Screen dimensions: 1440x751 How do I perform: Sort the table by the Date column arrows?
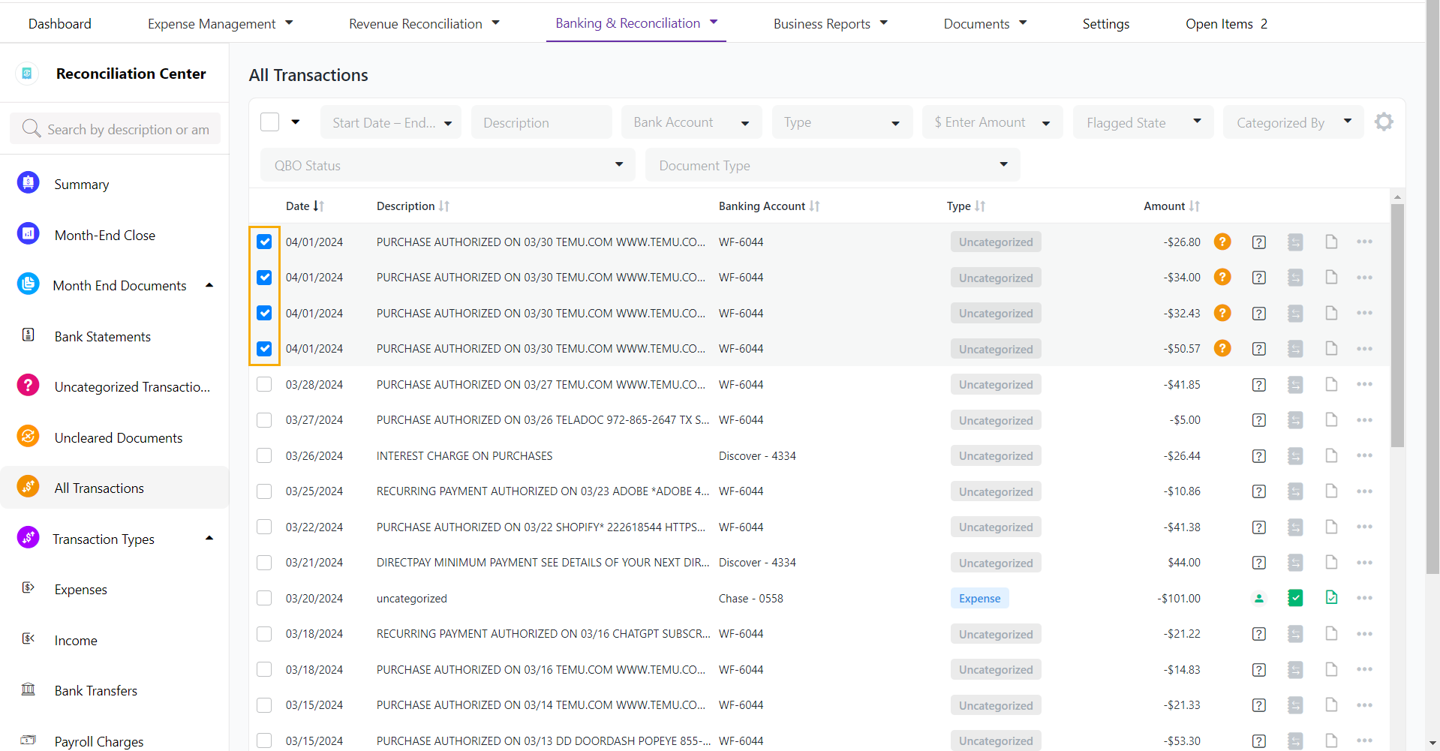(319, 206)
